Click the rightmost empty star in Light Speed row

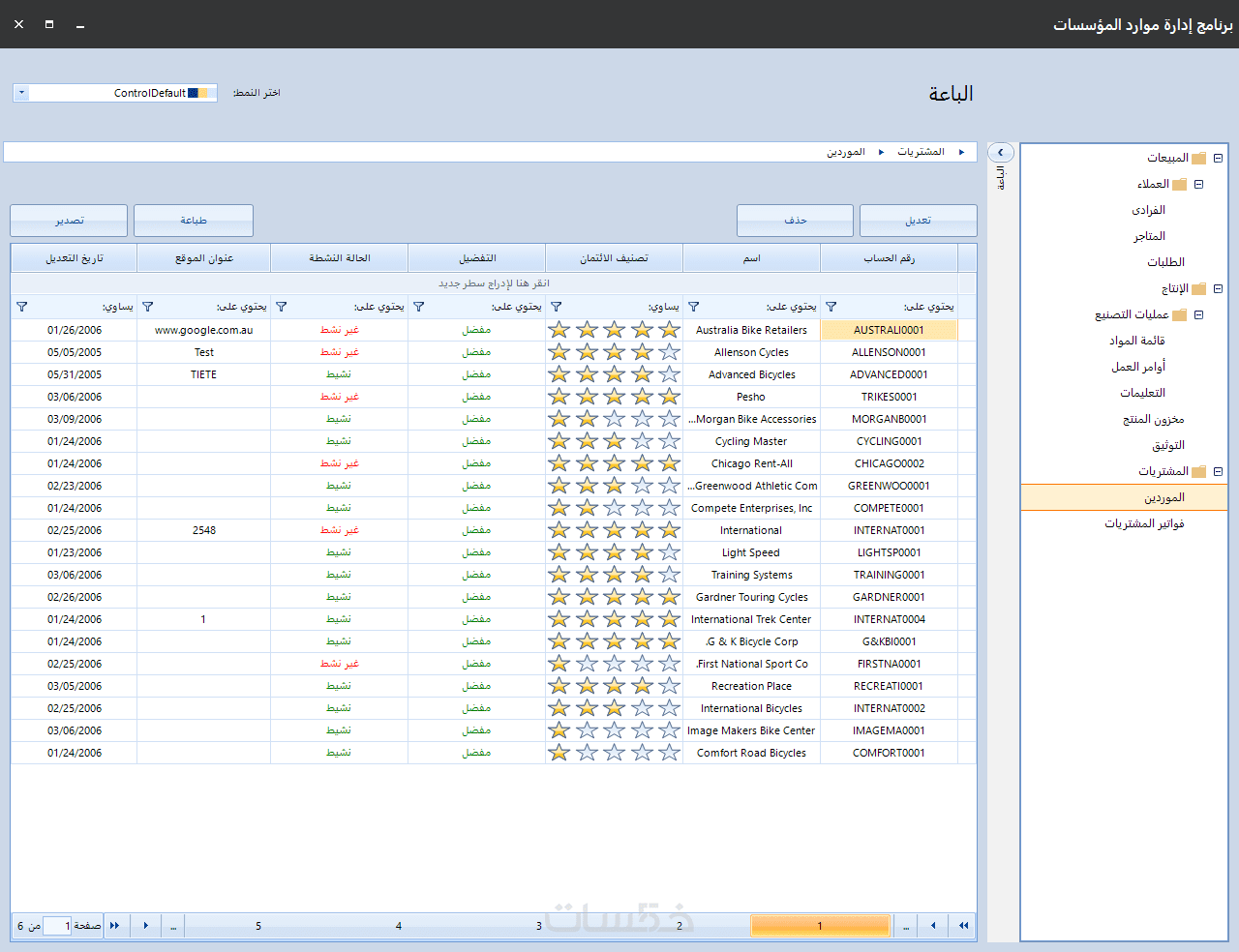[x=669, y=552]
